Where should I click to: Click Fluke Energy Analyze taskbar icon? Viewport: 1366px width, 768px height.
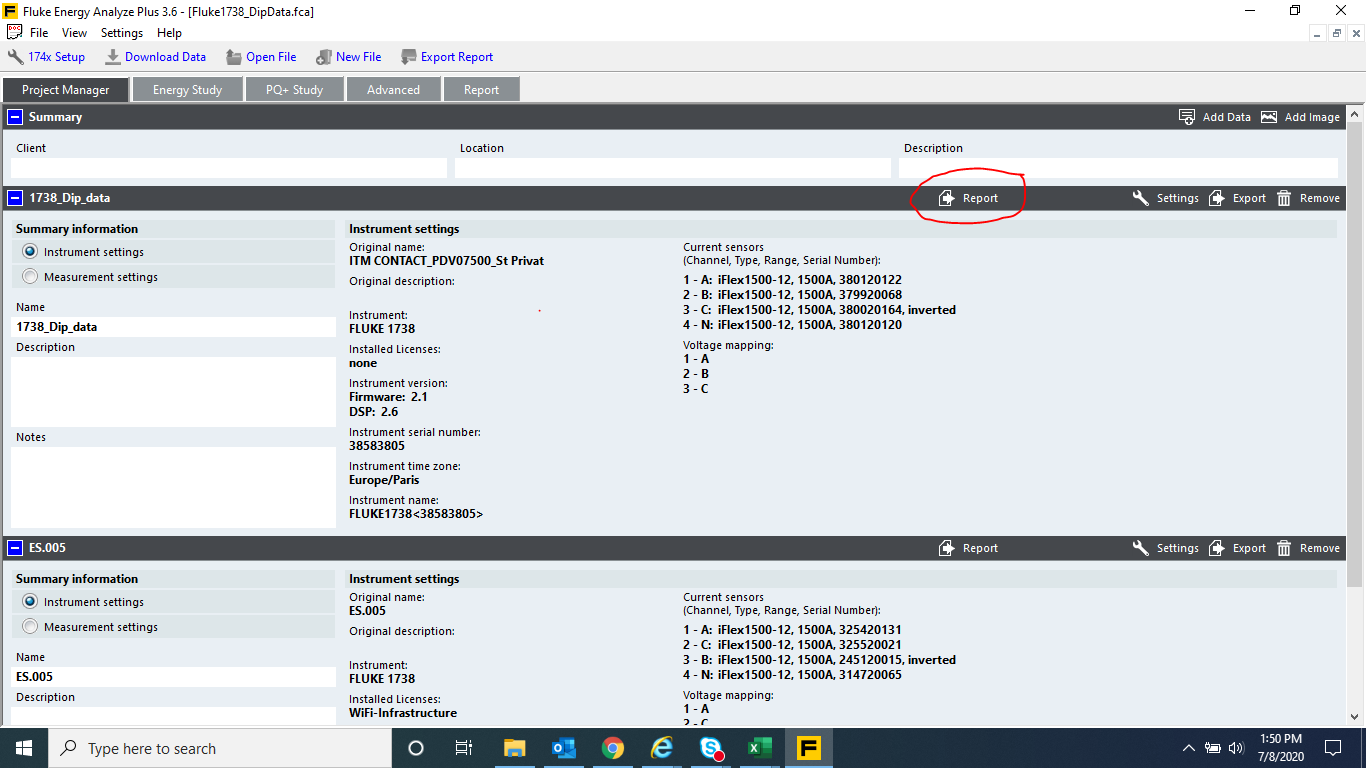pos(809,748)
